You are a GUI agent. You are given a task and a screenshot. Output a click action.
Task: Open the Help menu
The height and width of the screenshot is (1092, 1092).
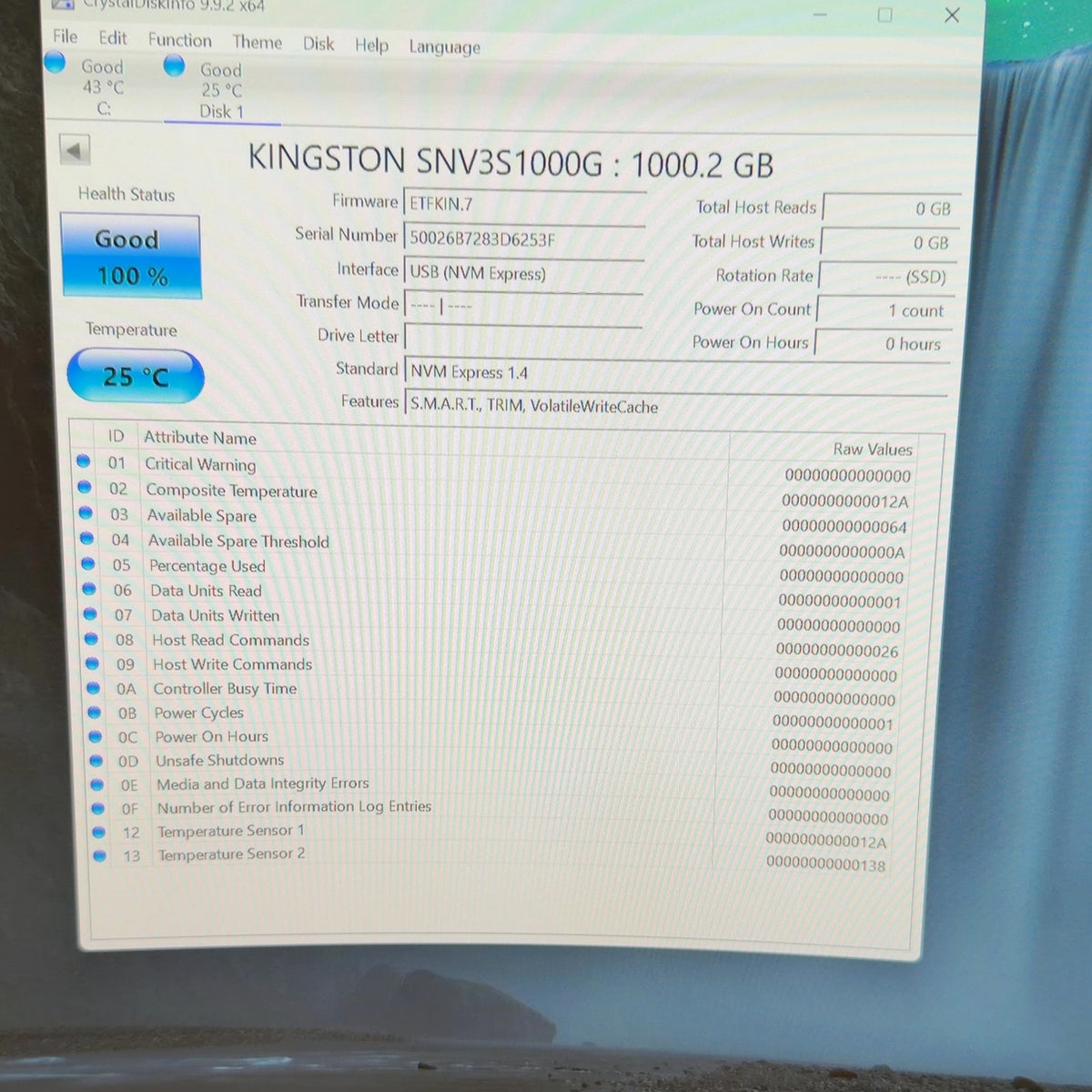point(371,45)
